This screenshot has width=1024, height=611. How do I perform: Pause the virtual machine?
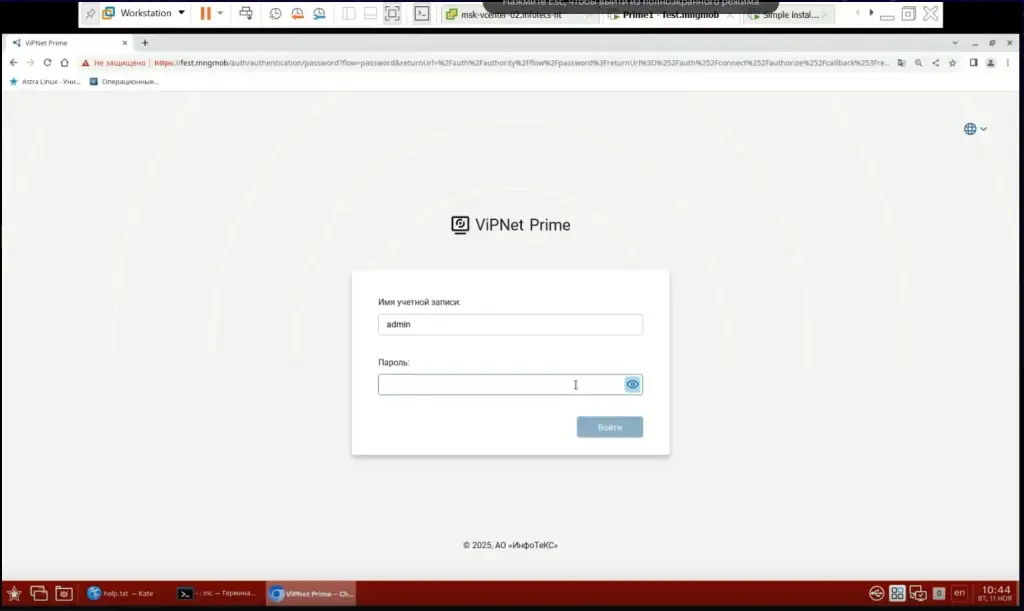205,13
